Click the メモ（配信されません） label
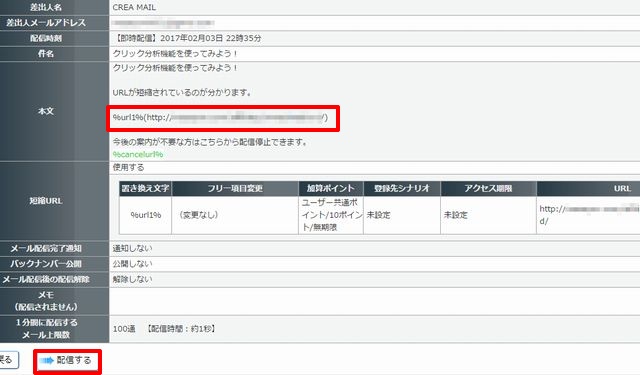This screenshot has width=640, height=375. tap(46, 301)
